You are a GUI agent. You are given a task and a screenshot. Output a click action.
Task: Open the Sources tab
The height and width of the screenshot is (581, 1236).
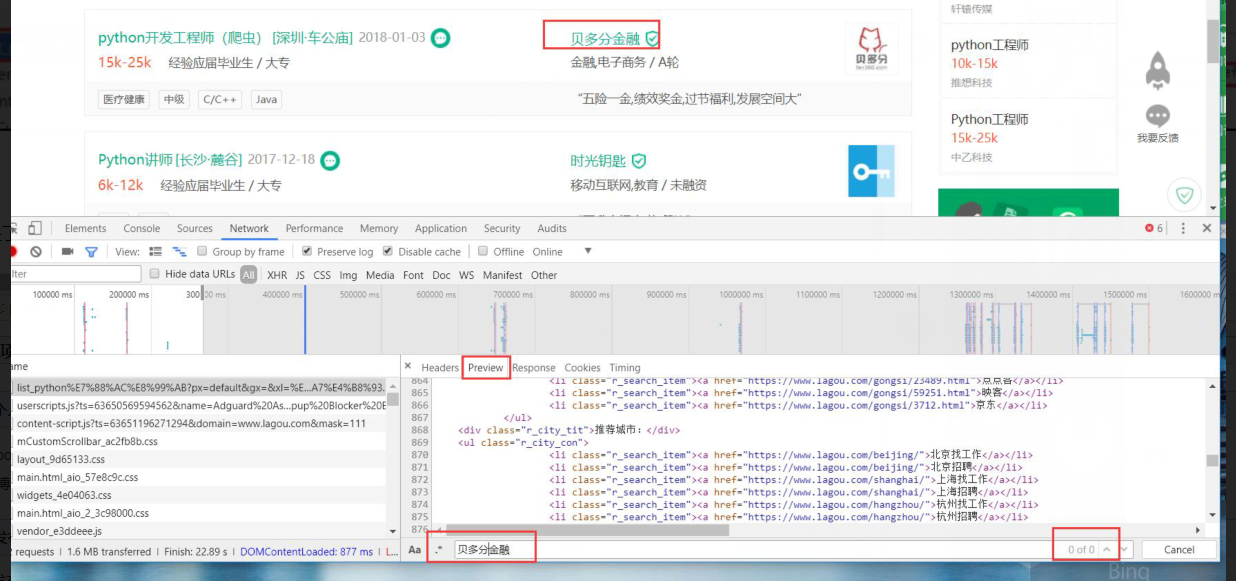click(x=195, y=228)
